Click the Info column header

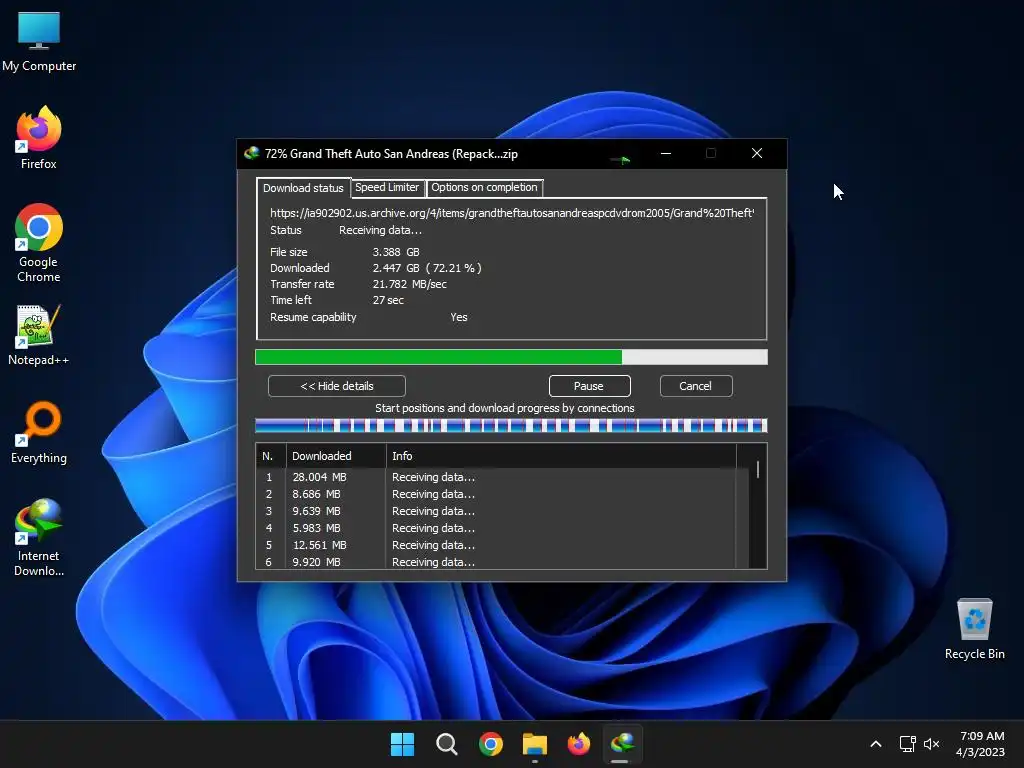pyautogui.click(x=561, y=456)
